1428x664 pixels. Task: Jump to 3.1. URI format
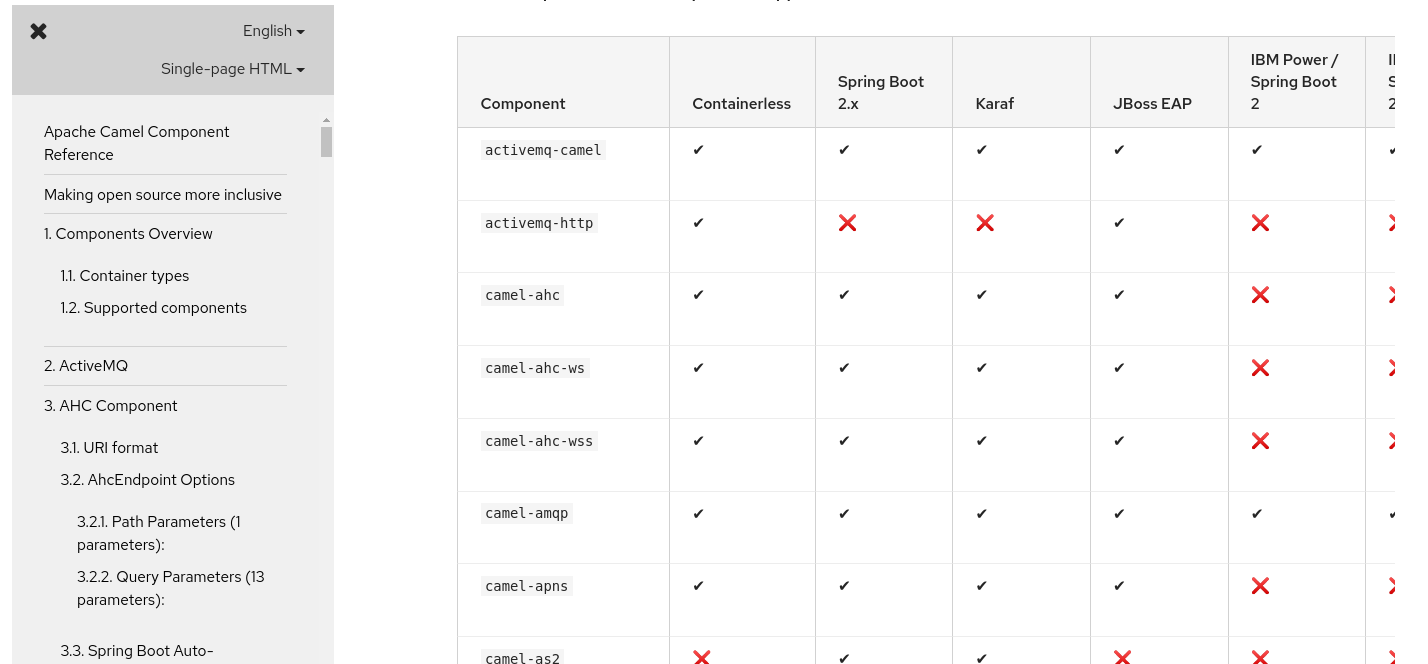[x=109, y=448]
